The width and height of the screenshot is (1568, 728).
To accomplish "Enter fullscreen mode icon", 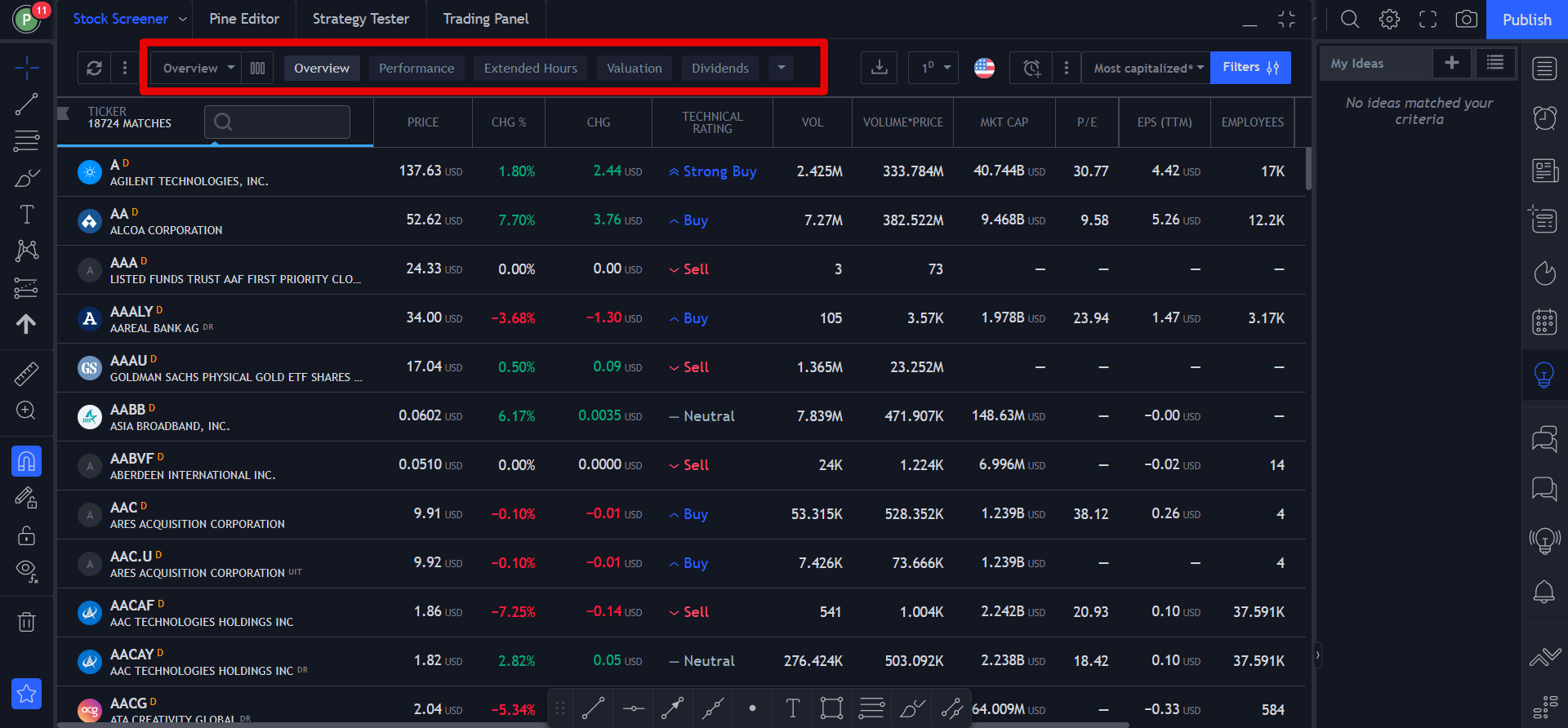I will click(1428, 20).
